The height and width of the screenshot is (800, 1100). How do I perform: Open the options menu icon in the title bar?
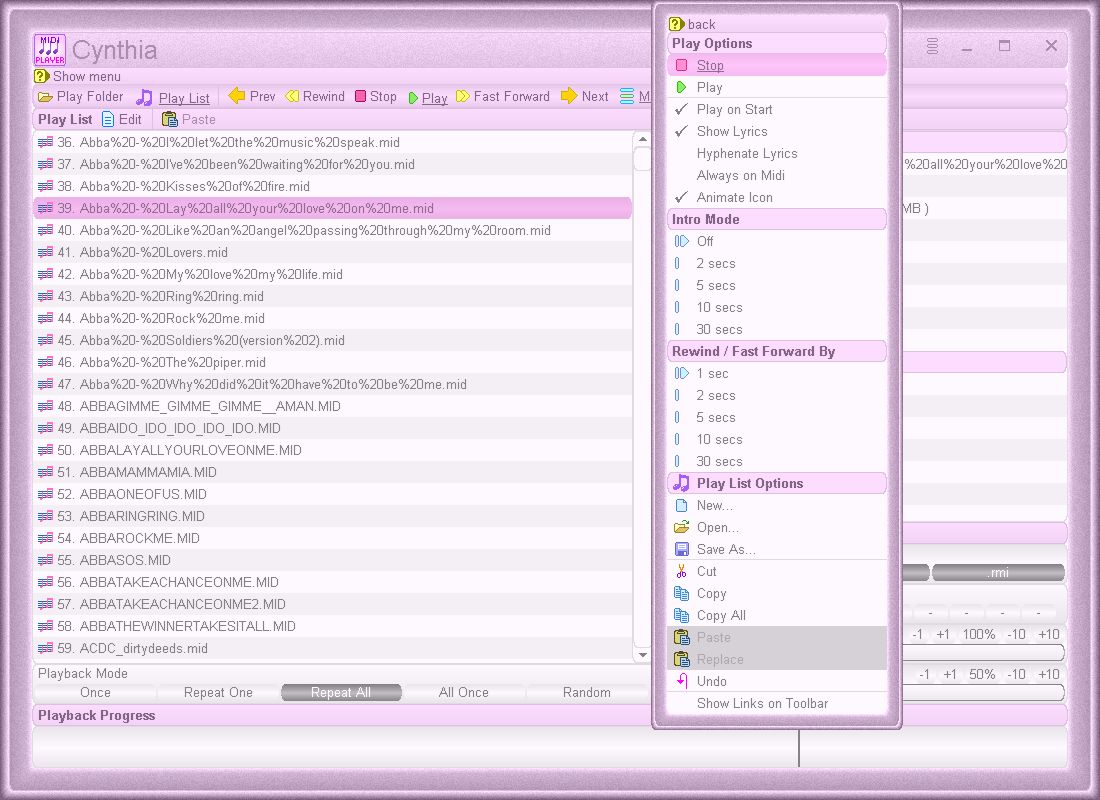[x=932, y=46]
